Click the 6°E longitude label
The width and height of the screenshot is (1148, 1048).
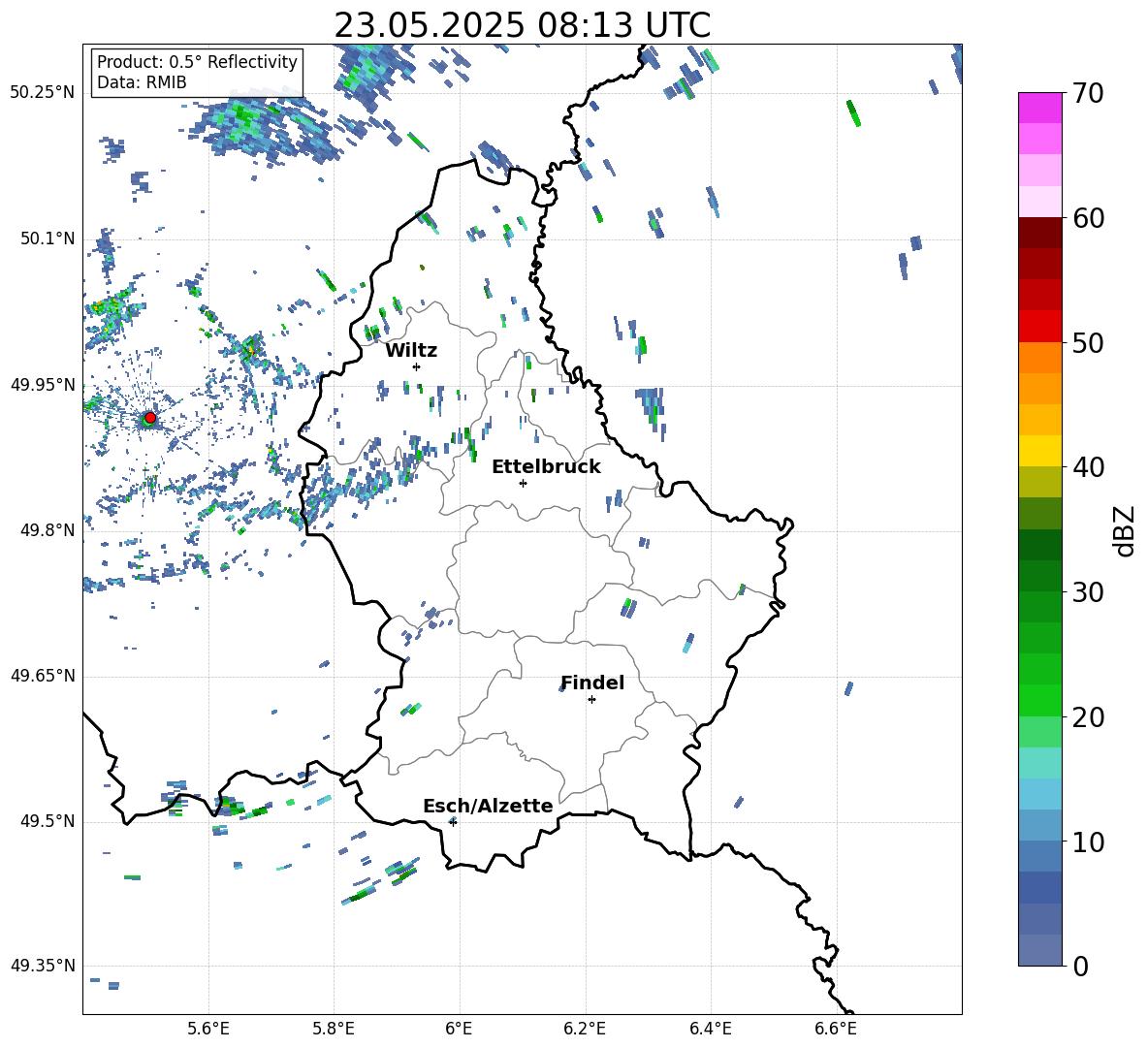pyautogui.click(x=459, y=1029)
